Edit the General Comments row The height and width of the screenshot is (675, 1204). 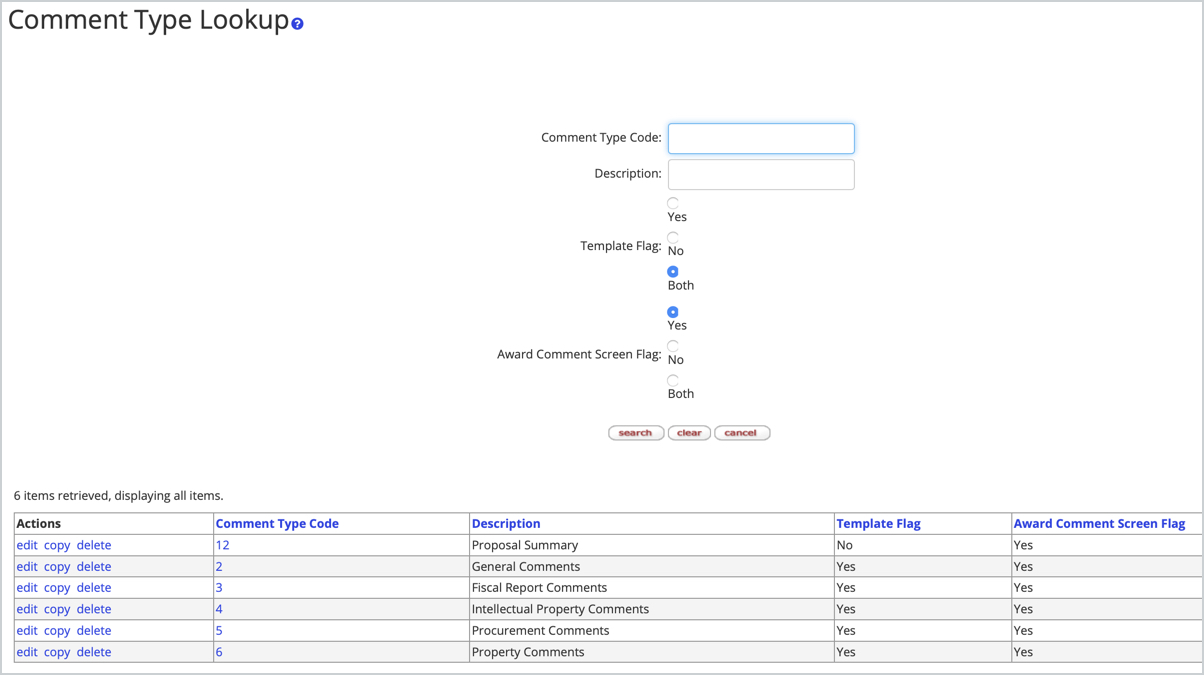27,566
